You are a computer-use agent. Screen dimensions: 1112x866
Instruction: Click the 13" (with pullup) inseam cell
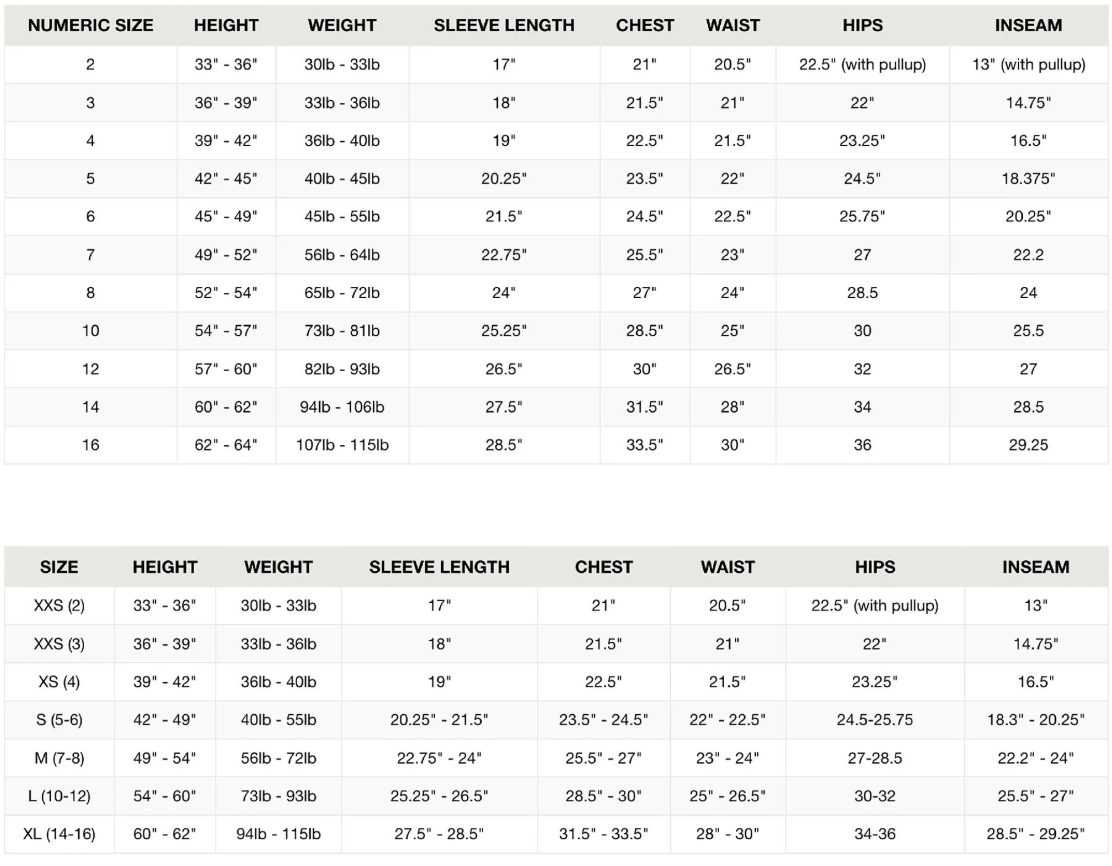pyautogui.click(x=1028, y=65)
